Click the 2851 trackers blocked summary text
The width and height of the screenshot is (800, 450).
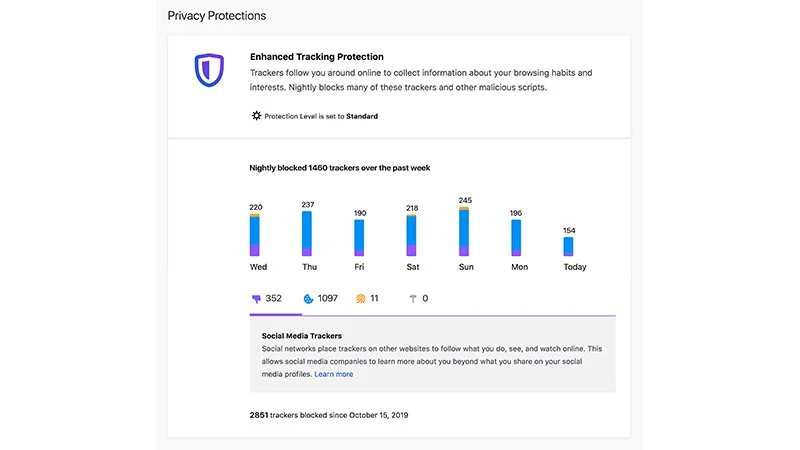pos(329,414)
